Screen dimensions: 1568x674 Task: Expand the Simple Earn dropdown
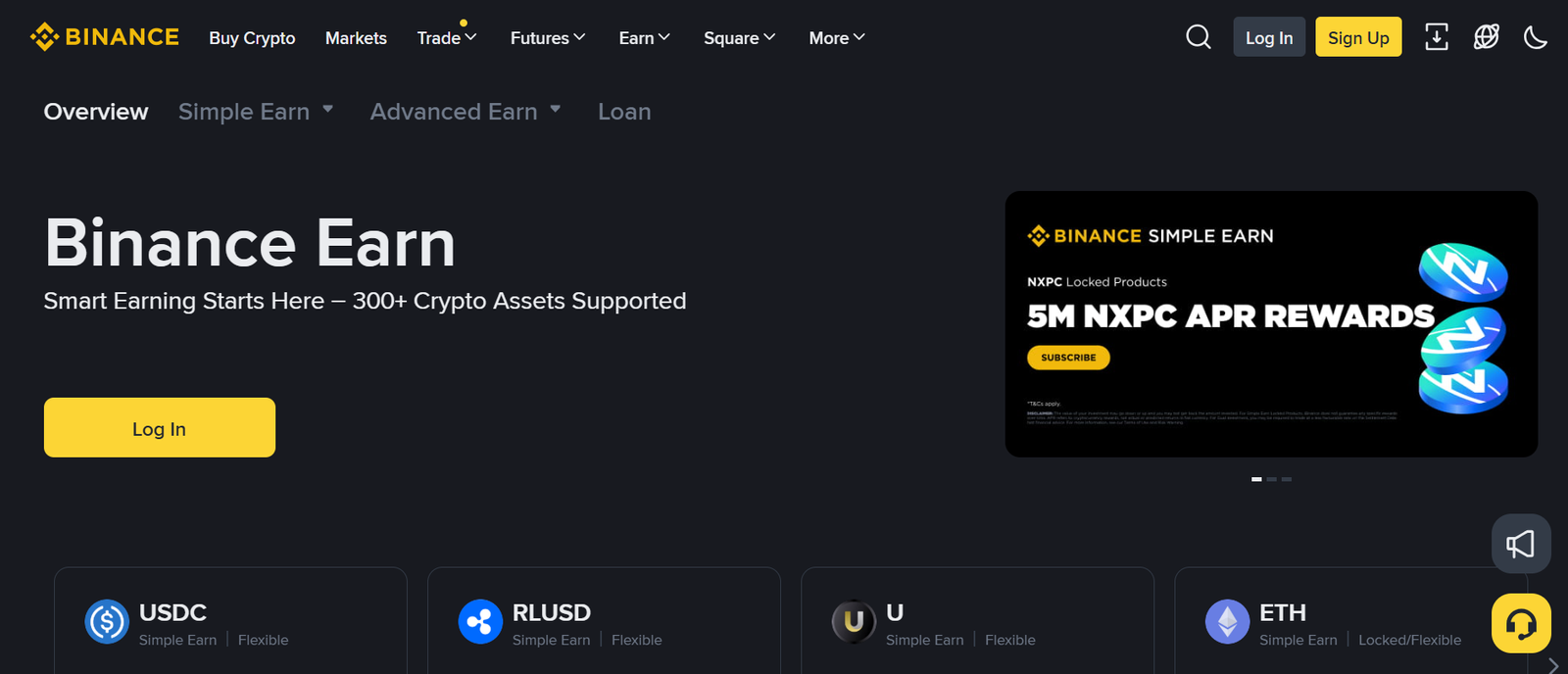[x=256, y=112]
